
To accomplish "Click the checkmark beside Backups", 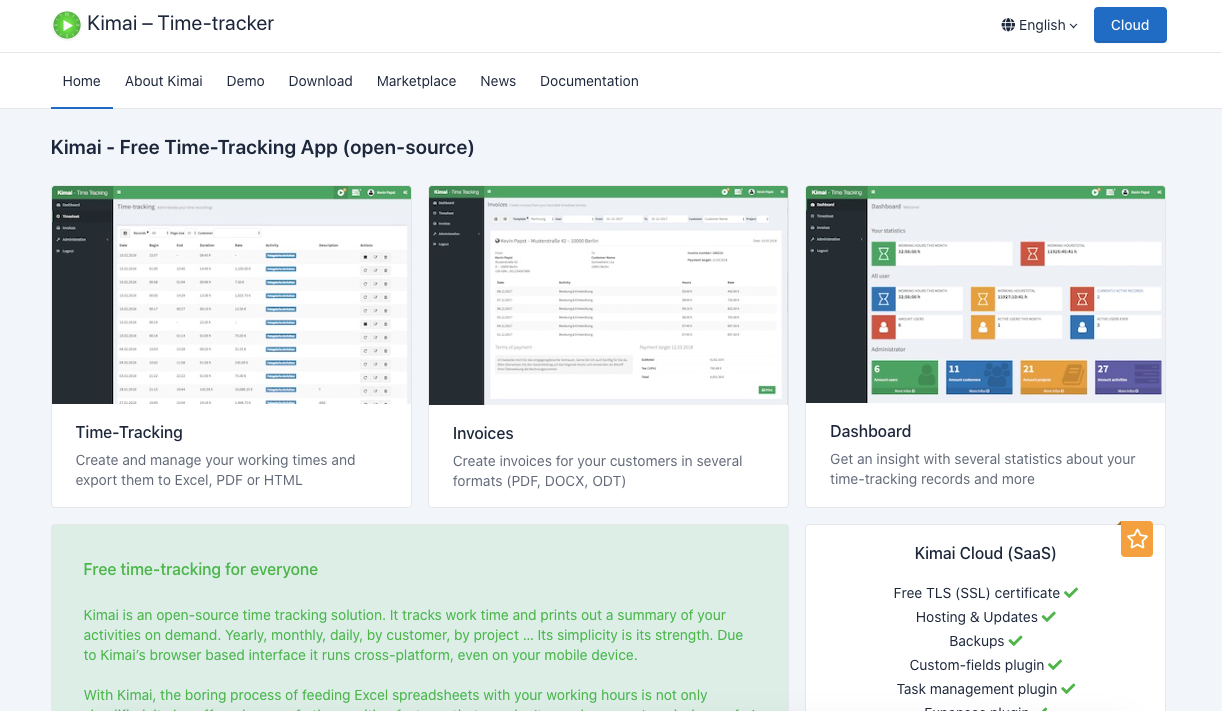I will pos(1016,641).
